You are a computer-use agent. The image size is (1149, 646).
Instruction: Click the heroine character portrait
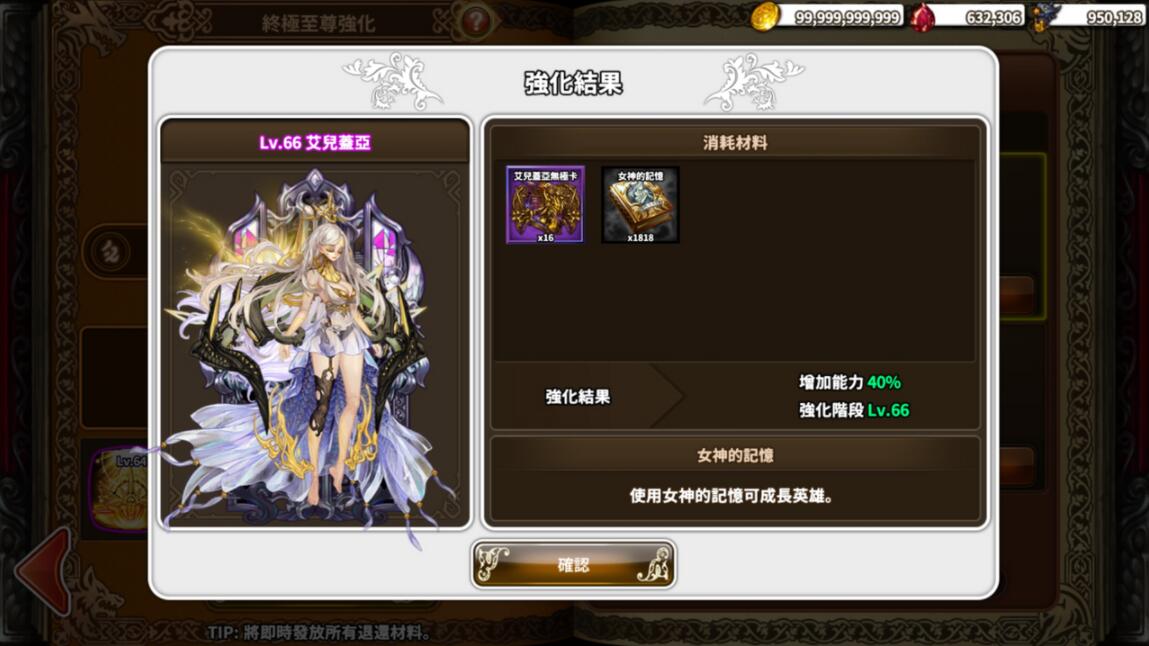tap(315, 346)
